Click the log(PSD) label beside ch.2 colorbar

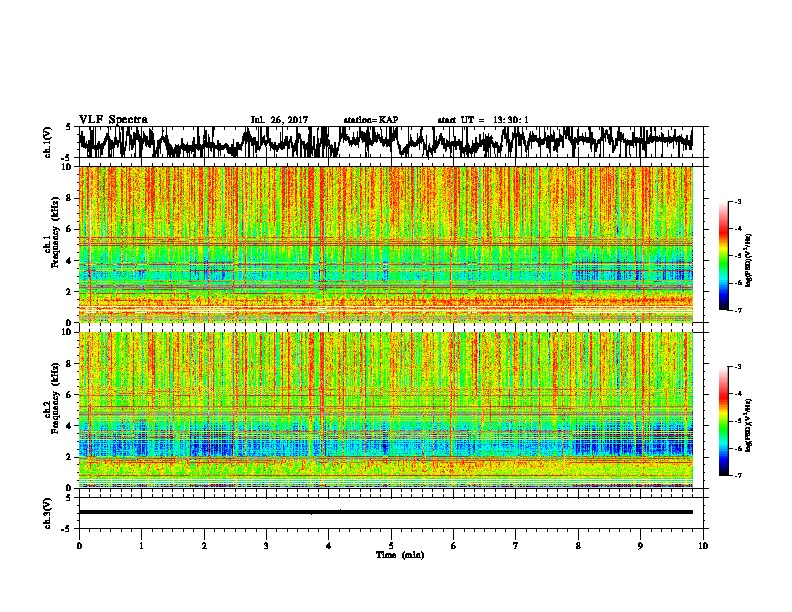748,425
